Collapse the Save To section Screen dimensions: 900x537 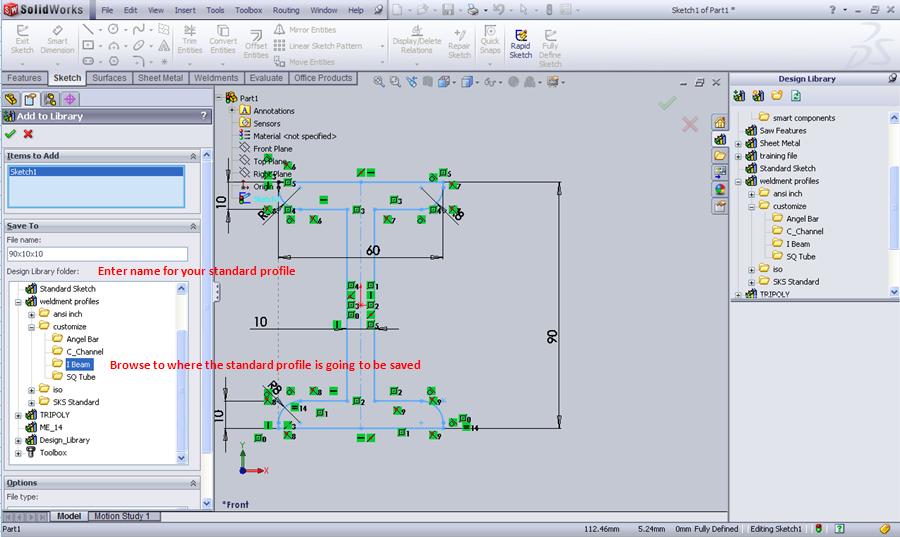193,227
